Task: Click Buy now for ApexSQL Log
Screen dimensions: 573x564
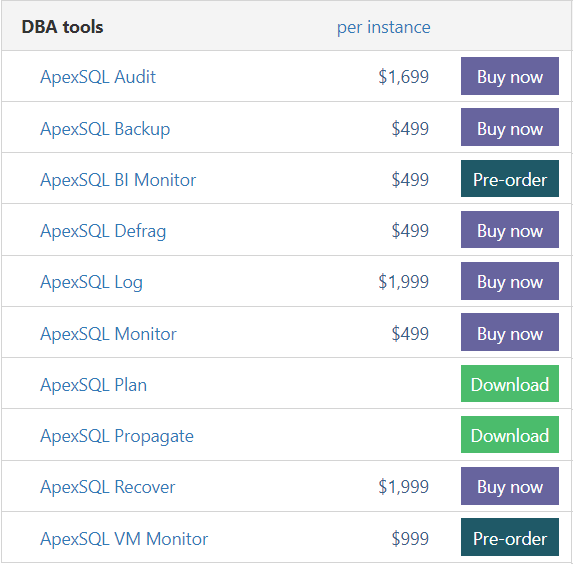Action: tap(510, 281)
